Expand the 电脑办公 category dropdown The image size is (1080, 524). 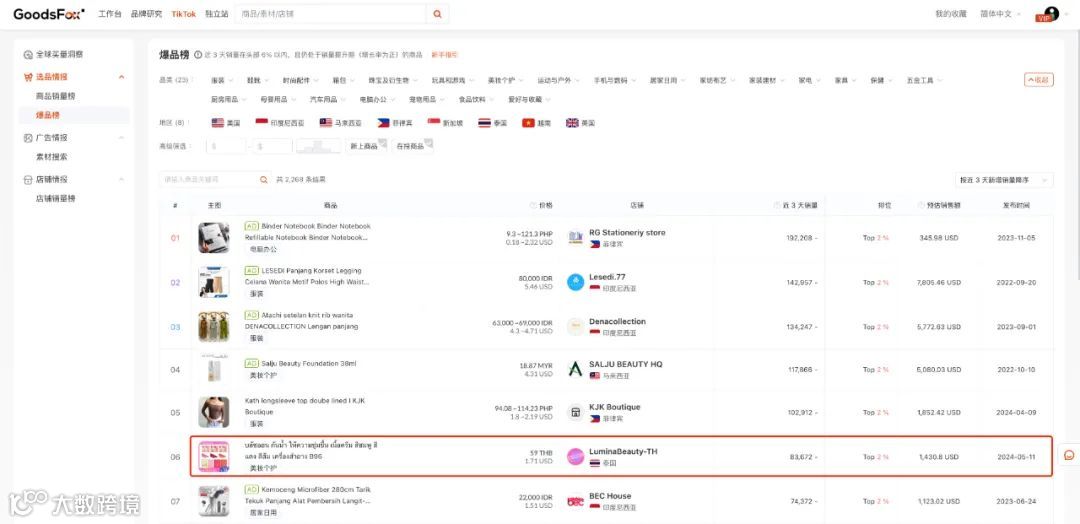pyautogui.click(x=378, y=99)
